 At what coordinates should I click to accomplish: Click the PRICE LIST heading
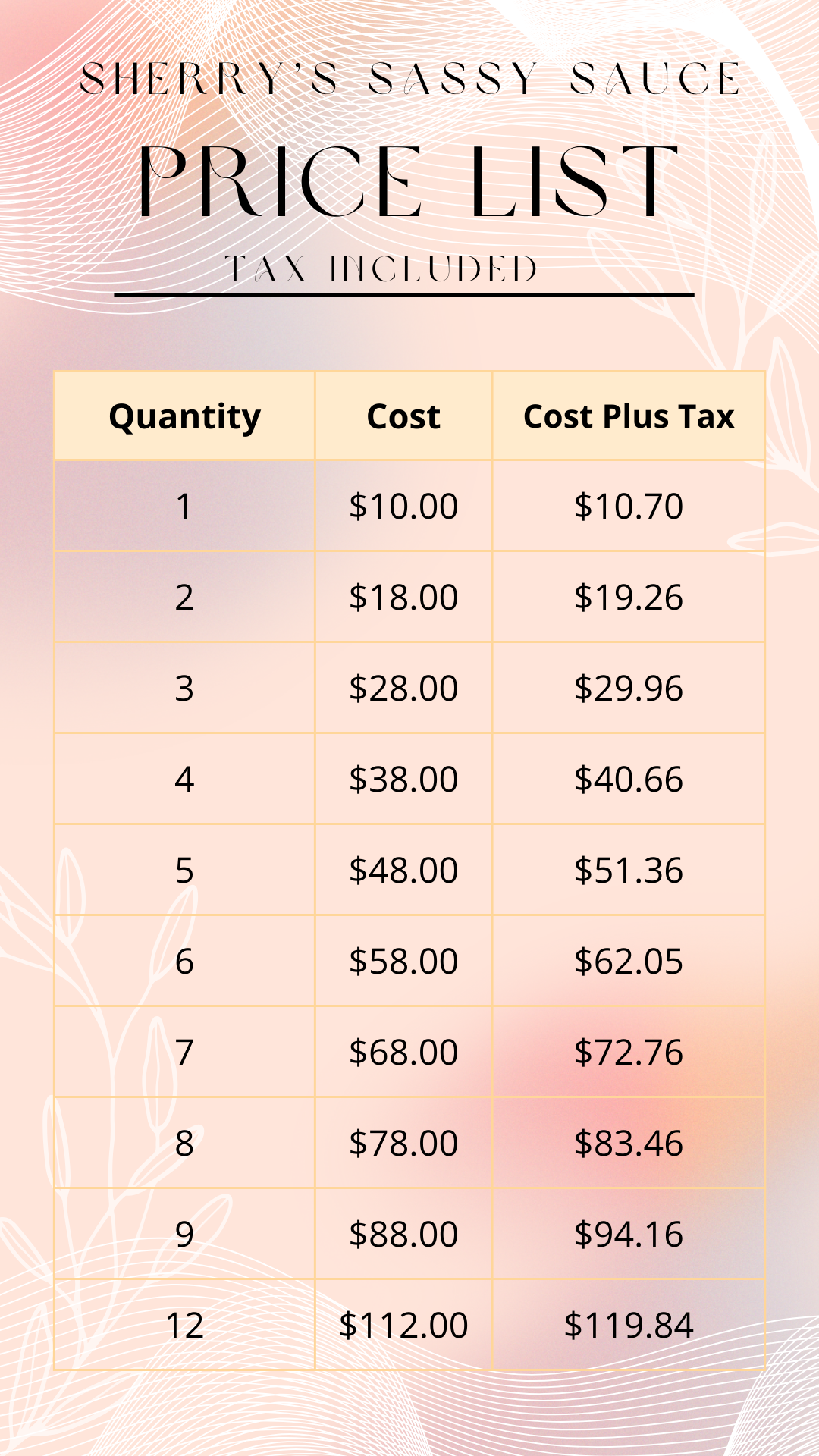pyautogui.click(x=408, y=182)
